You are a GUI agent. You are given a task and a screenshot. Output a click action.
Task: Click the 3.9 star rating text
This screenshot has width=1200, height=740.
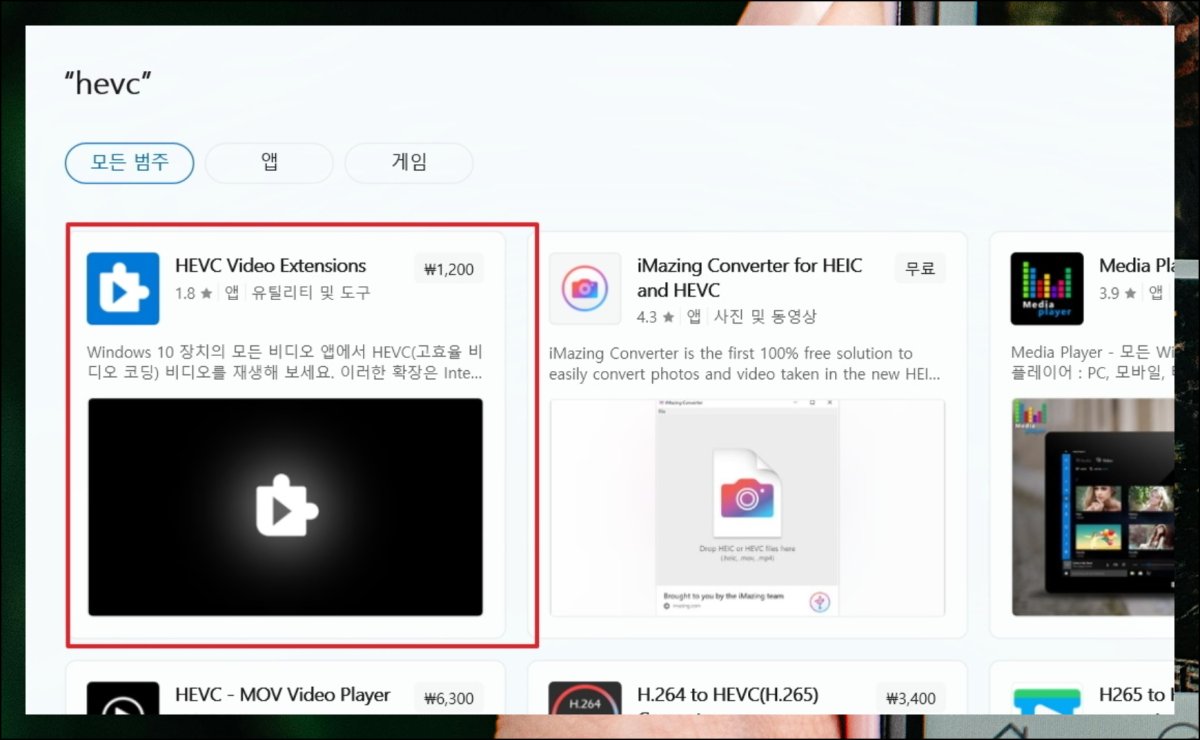point(1118,293)
